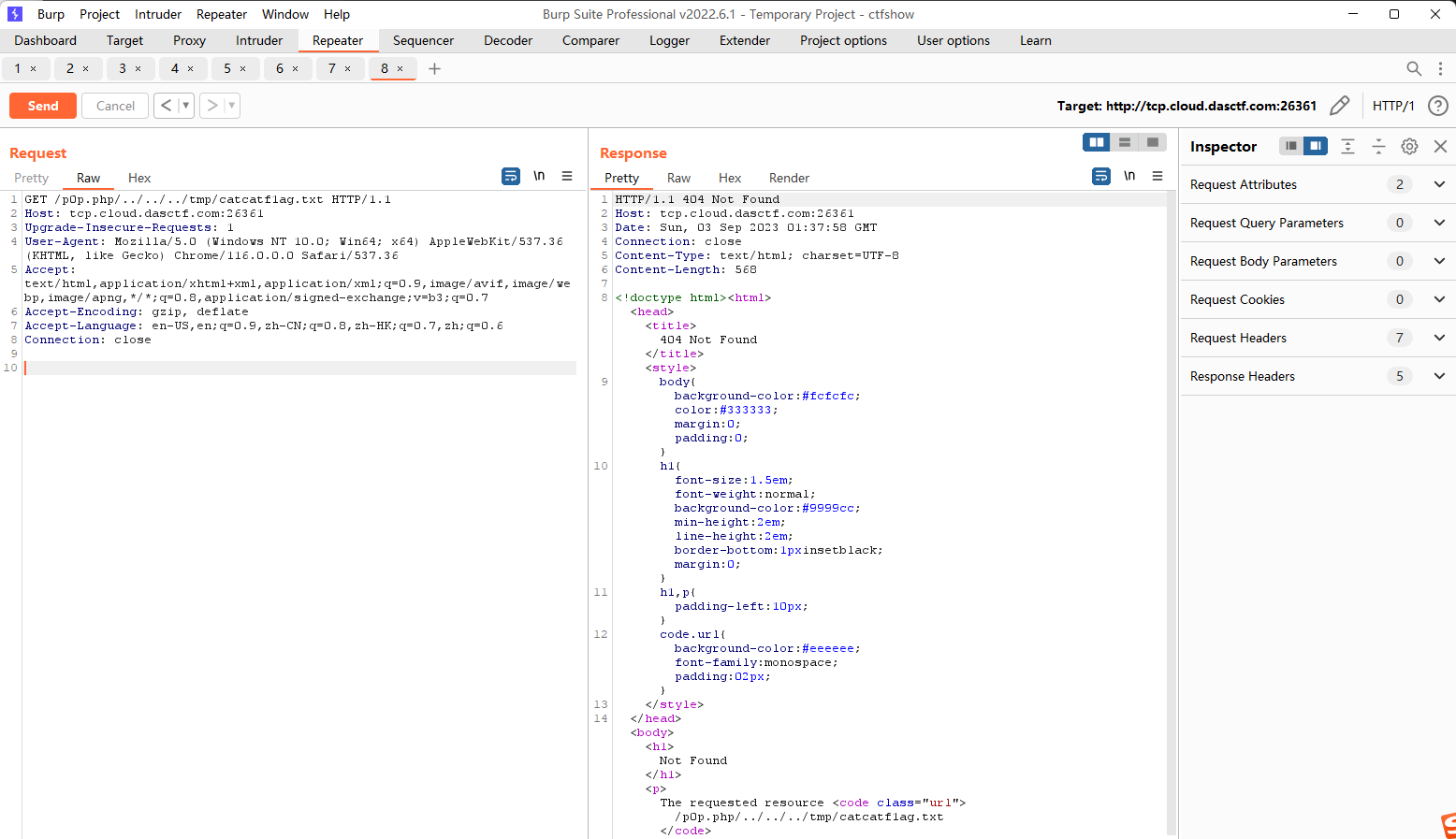
Task: Select Response Render view tab
Action: 789,178
